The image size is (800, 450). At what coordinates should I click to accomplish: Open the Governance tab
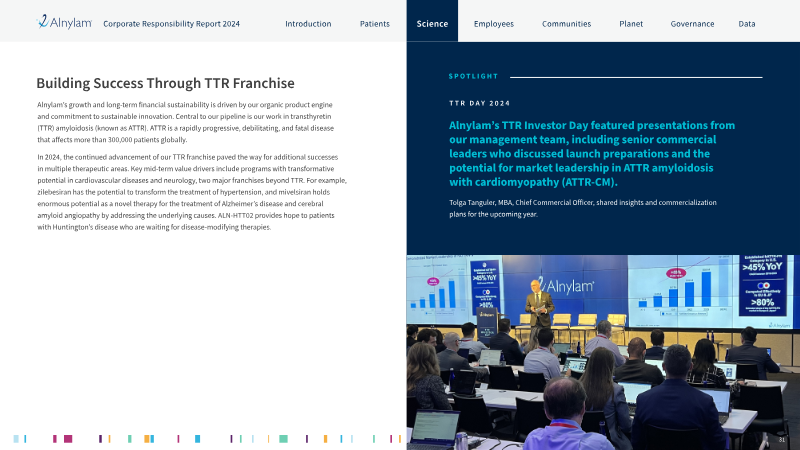692,23
